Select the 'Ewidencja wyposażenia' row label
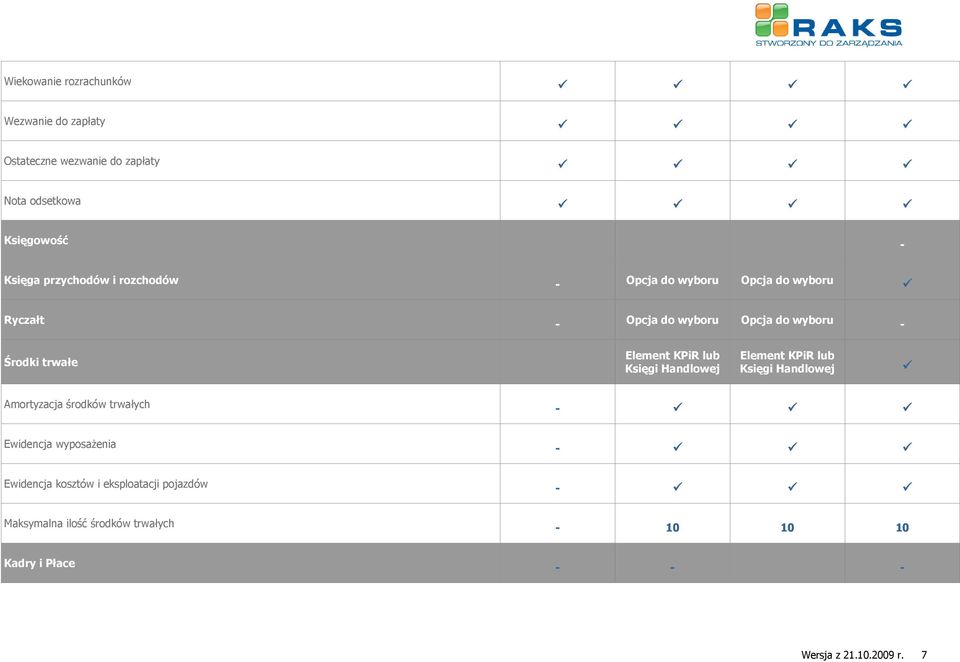Image resolution: width=960 pixels, height=662 pixels. pos(60,444)
